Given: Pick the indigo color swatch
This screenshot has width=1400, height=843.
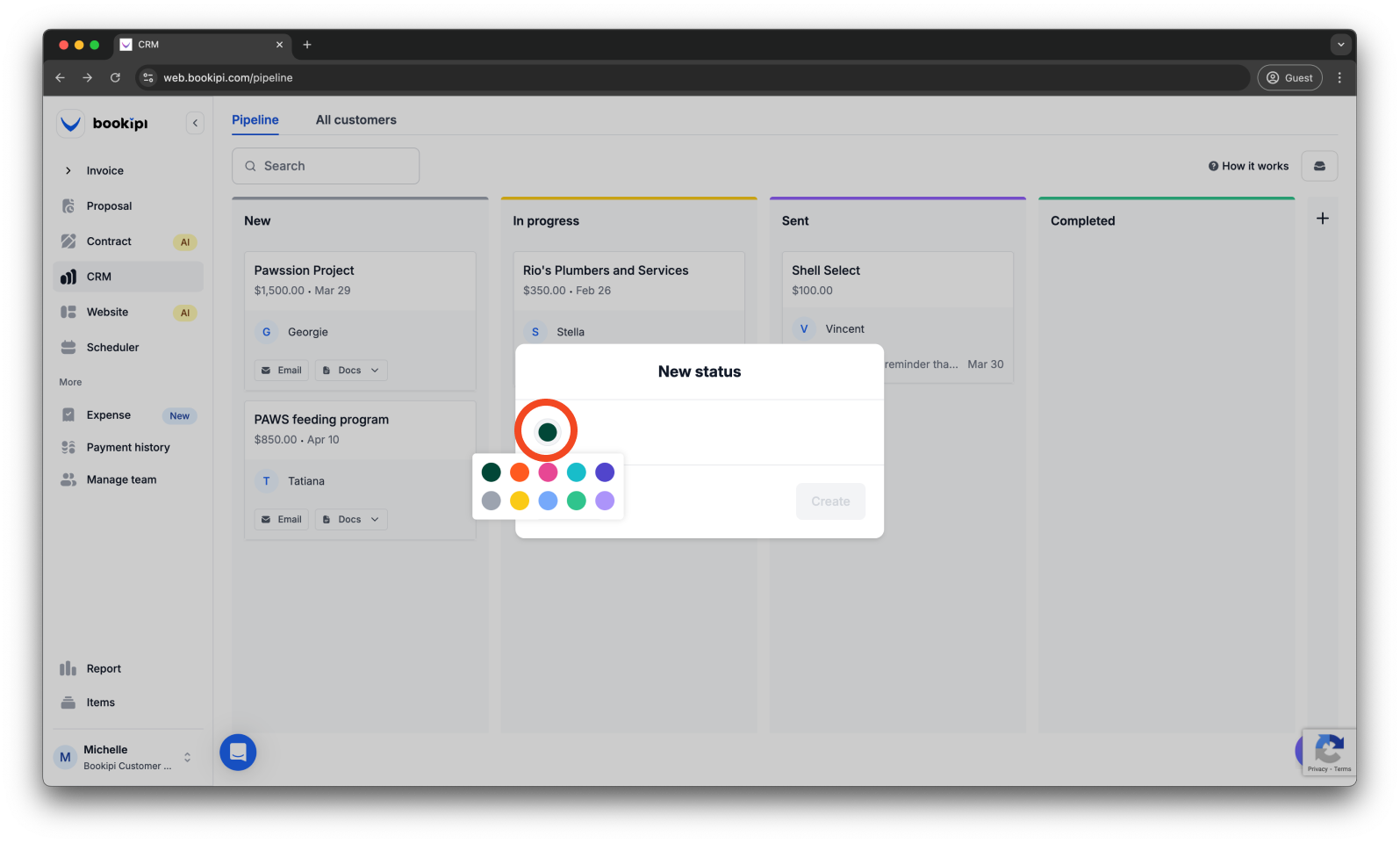Looking at the screenshot, I should click(x=605, y=472).
